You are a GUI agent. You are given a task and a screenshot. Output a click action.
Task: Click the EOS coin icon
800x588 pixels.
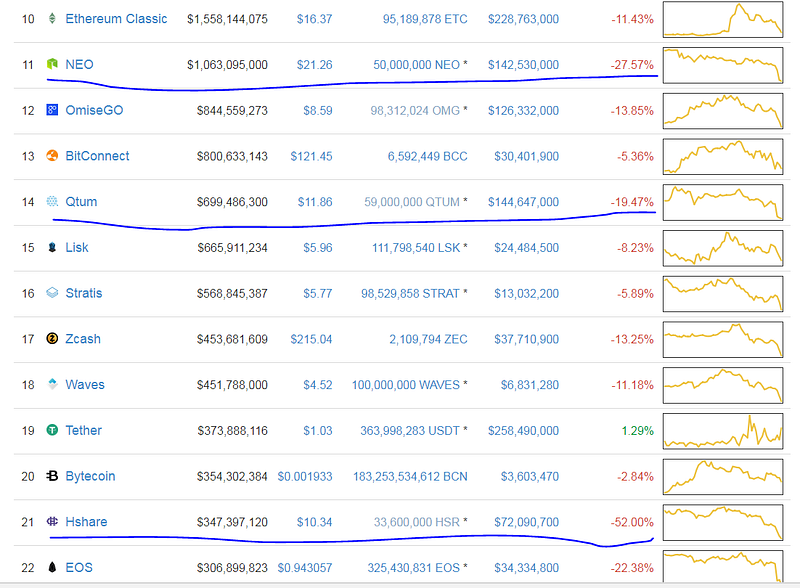click(52, 567)
